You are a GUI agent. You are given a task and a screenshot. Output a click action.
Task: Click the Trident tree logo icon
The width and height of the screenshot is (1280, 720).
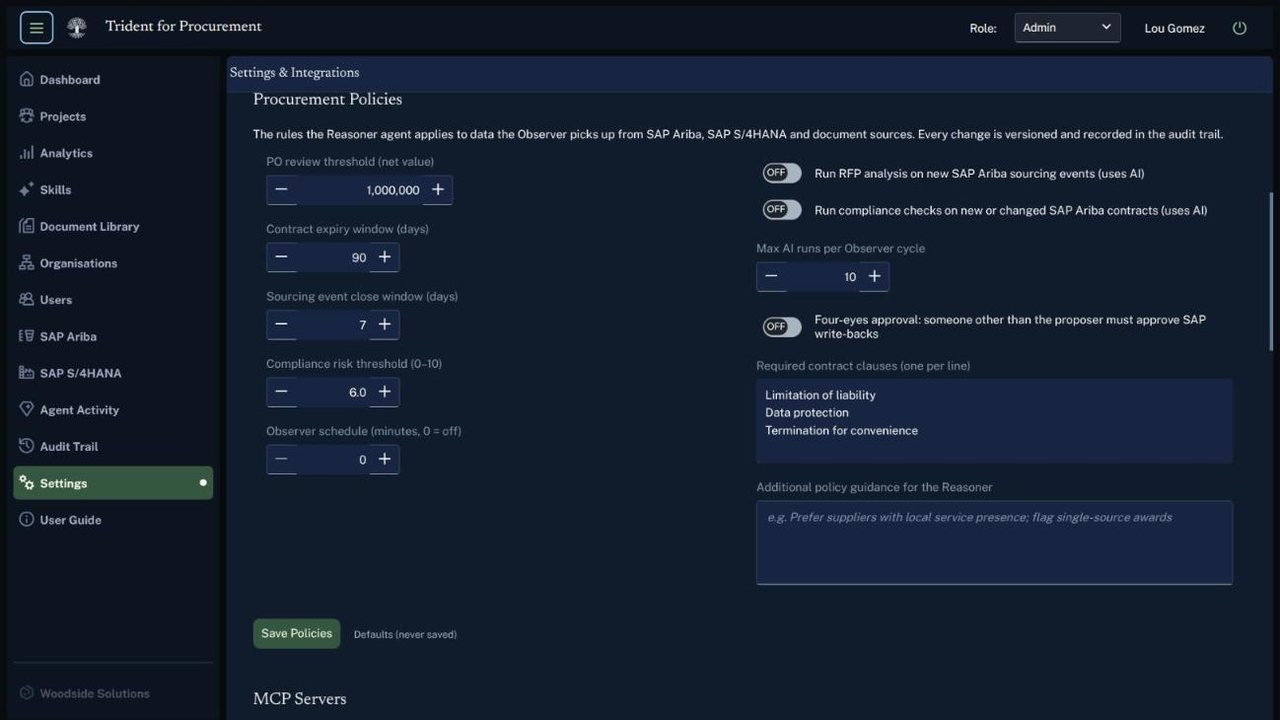pos(76,28)
